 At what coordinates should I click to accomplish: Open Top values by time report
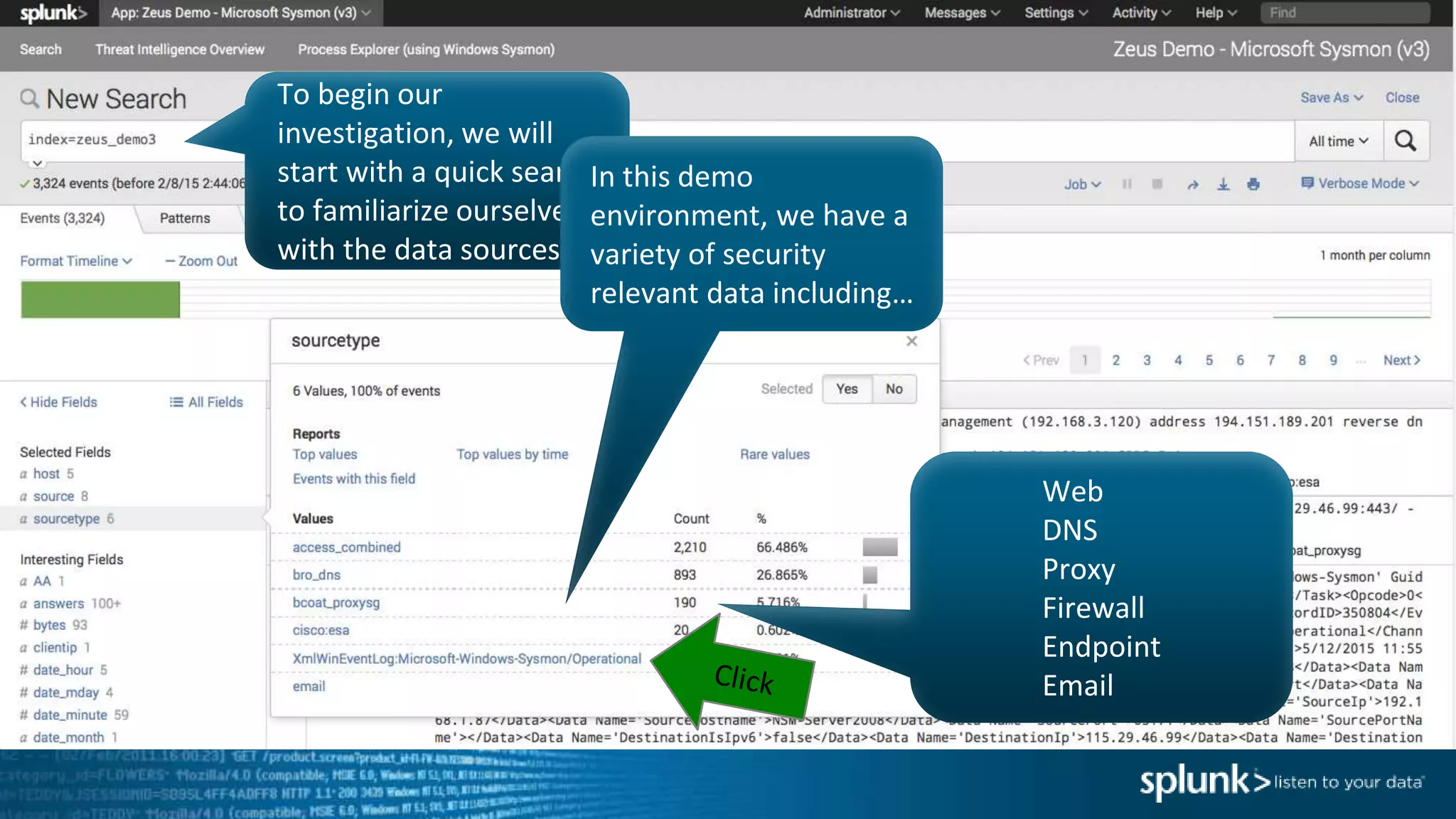coord(512,454)
